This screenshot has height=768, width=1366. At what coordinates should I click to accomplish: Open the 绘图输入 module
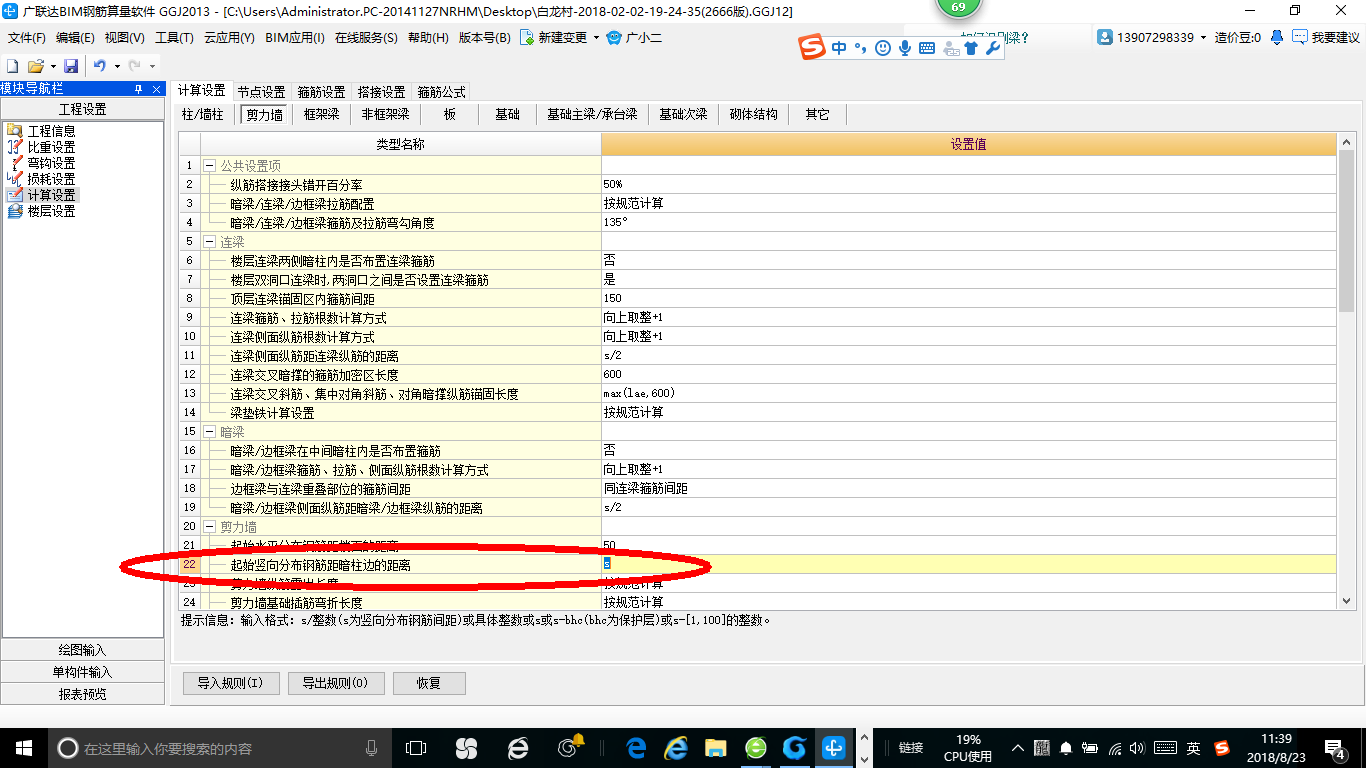tap(83, 650)
